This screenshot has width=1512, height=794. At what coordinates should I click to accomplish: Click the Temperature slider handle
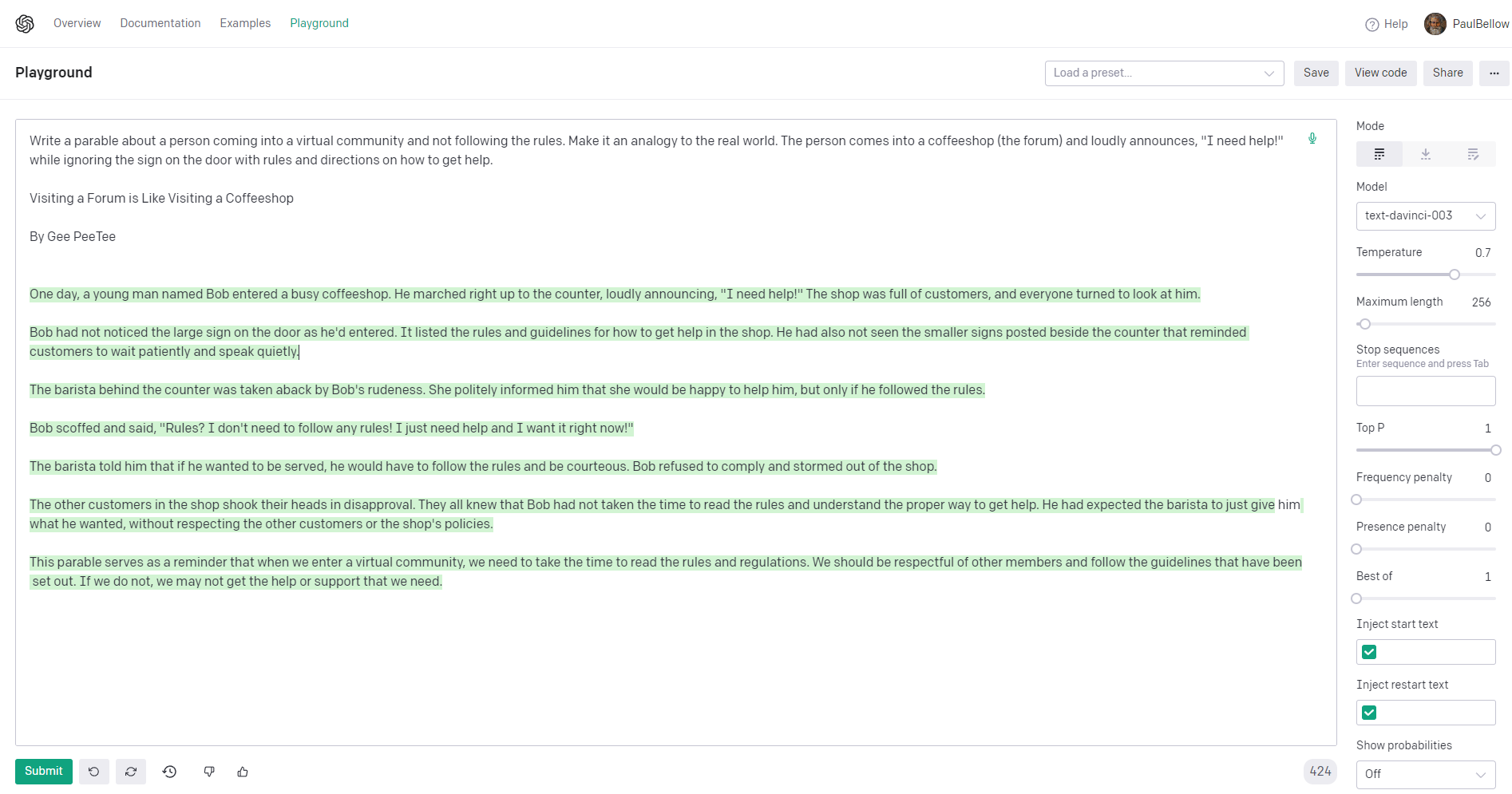click(1454, 275)
